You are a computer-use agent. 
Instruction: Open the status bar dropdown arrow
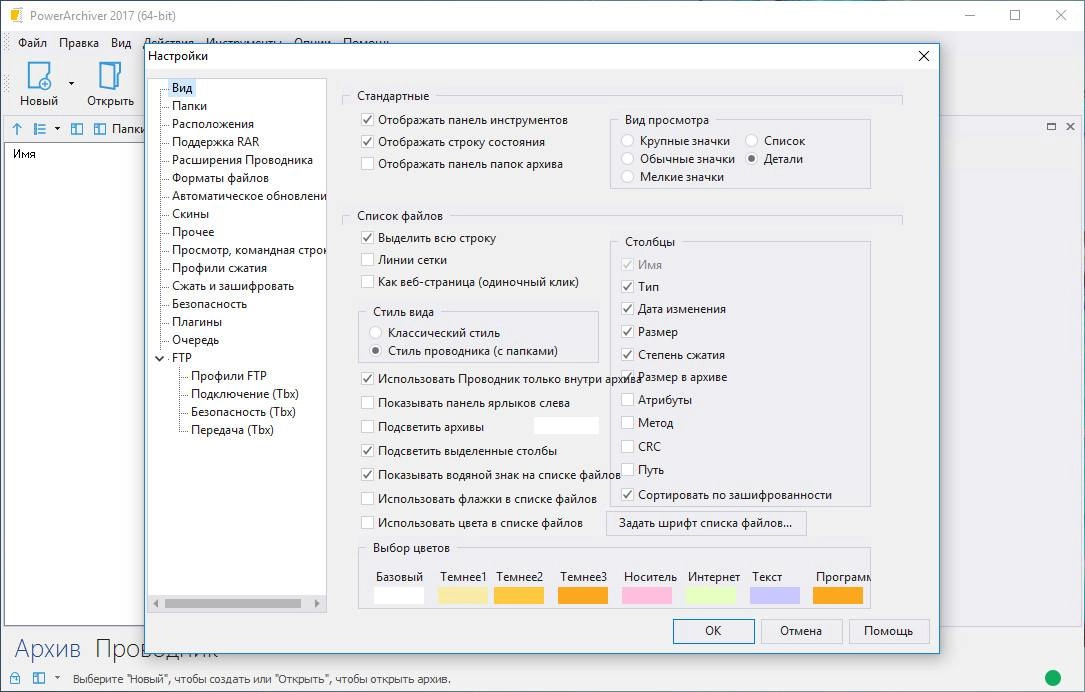click(x=57, y=678)
